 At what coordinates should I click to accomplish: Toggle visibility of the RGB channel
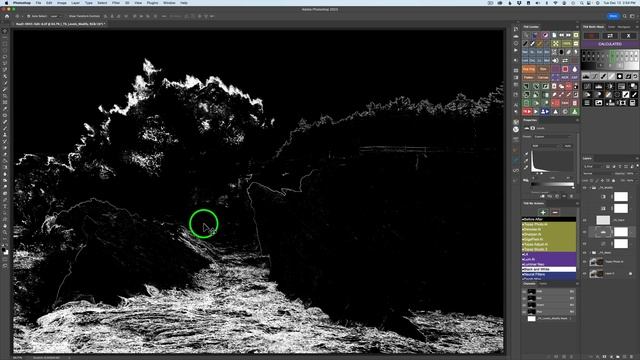point(524,291)
